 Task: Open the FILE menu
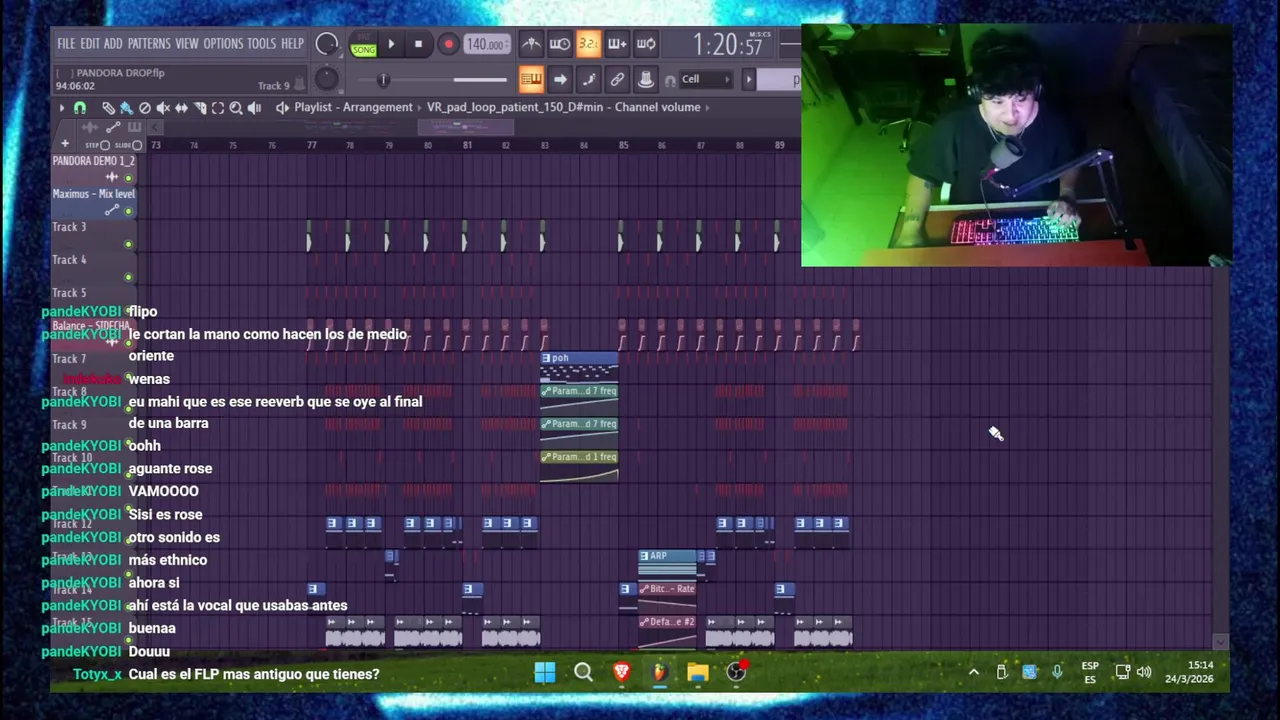(66, 44)
